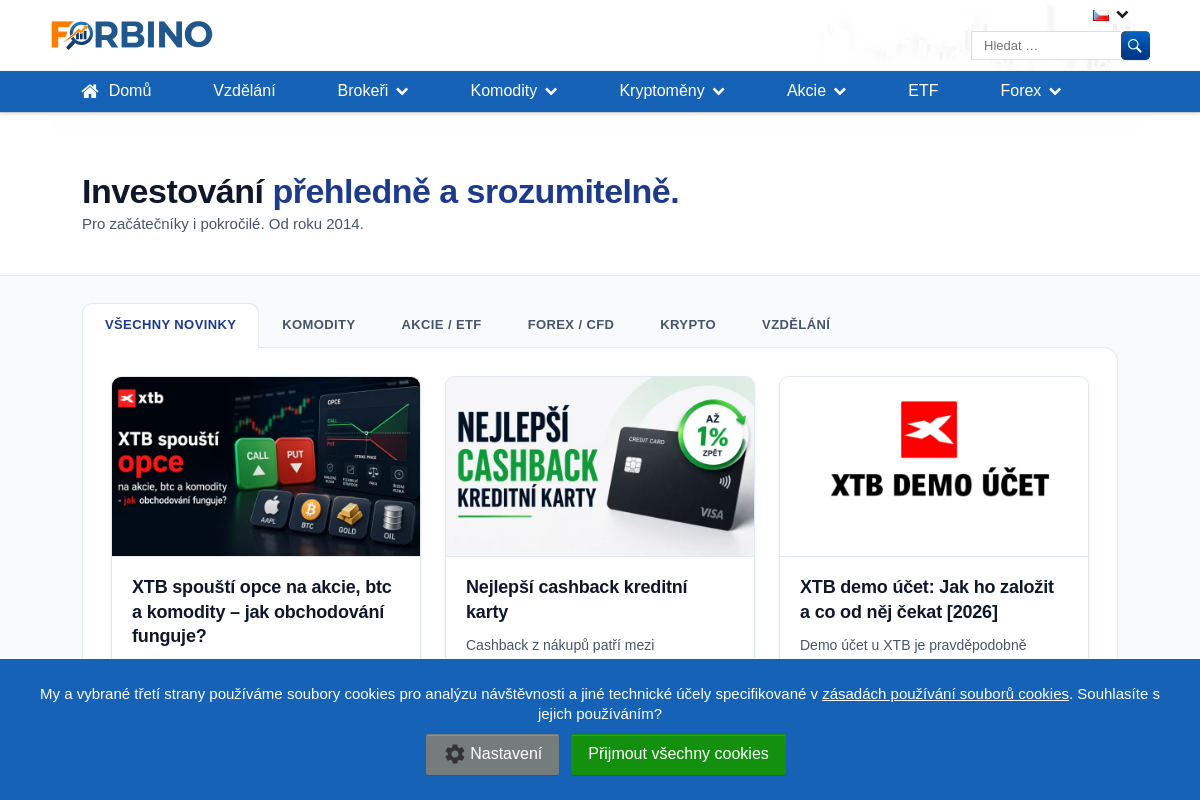Click the Czech flag language icon

click(x=1101, y=15)
